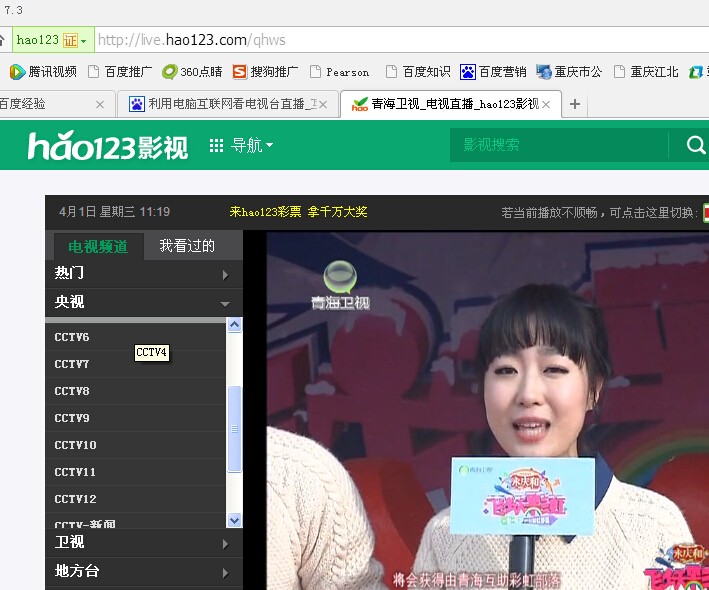
Task: Click the search magnifier icon
Action: point(696,145)
